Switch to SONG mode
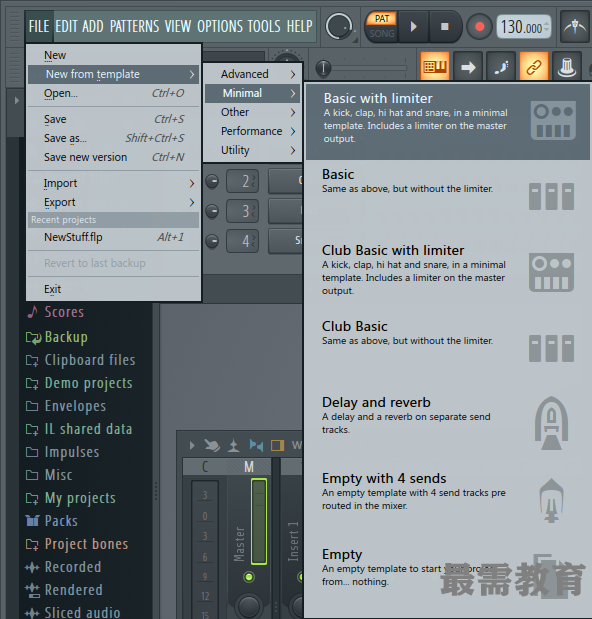 pyautogui.click(x=382, y=34)
